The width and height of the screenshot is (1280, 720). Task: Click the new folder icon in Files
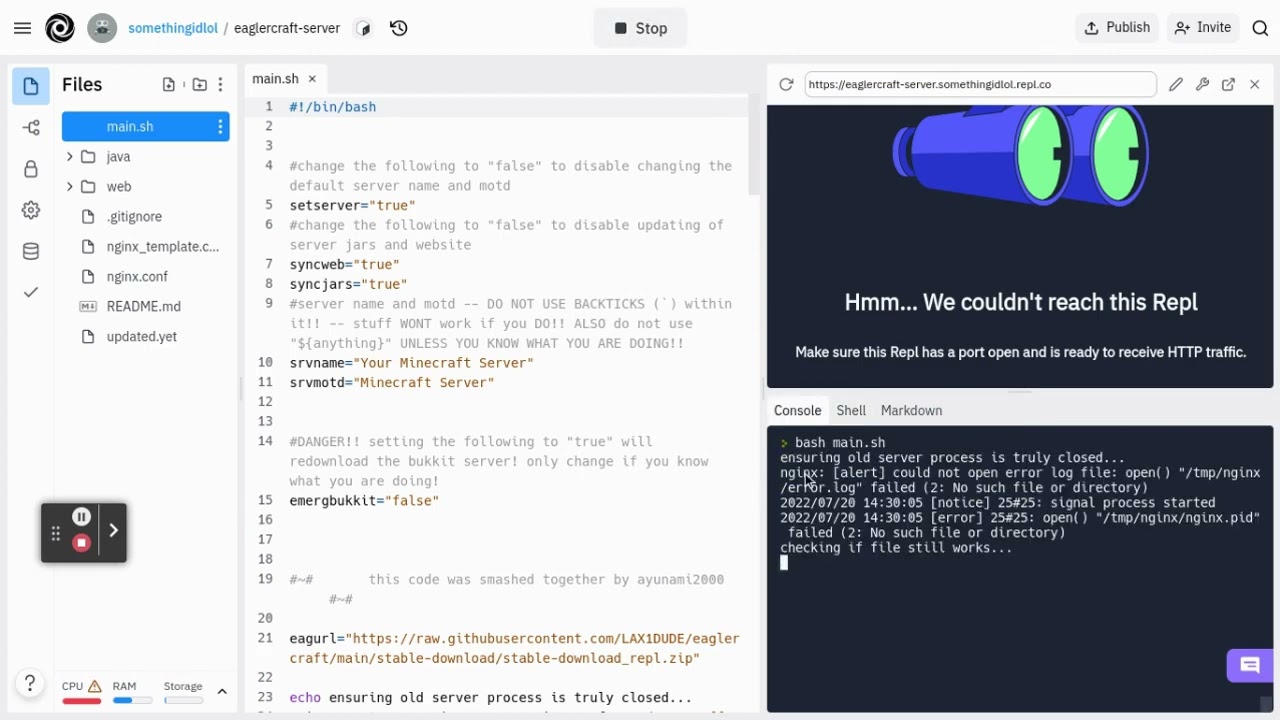pos(200,85)
